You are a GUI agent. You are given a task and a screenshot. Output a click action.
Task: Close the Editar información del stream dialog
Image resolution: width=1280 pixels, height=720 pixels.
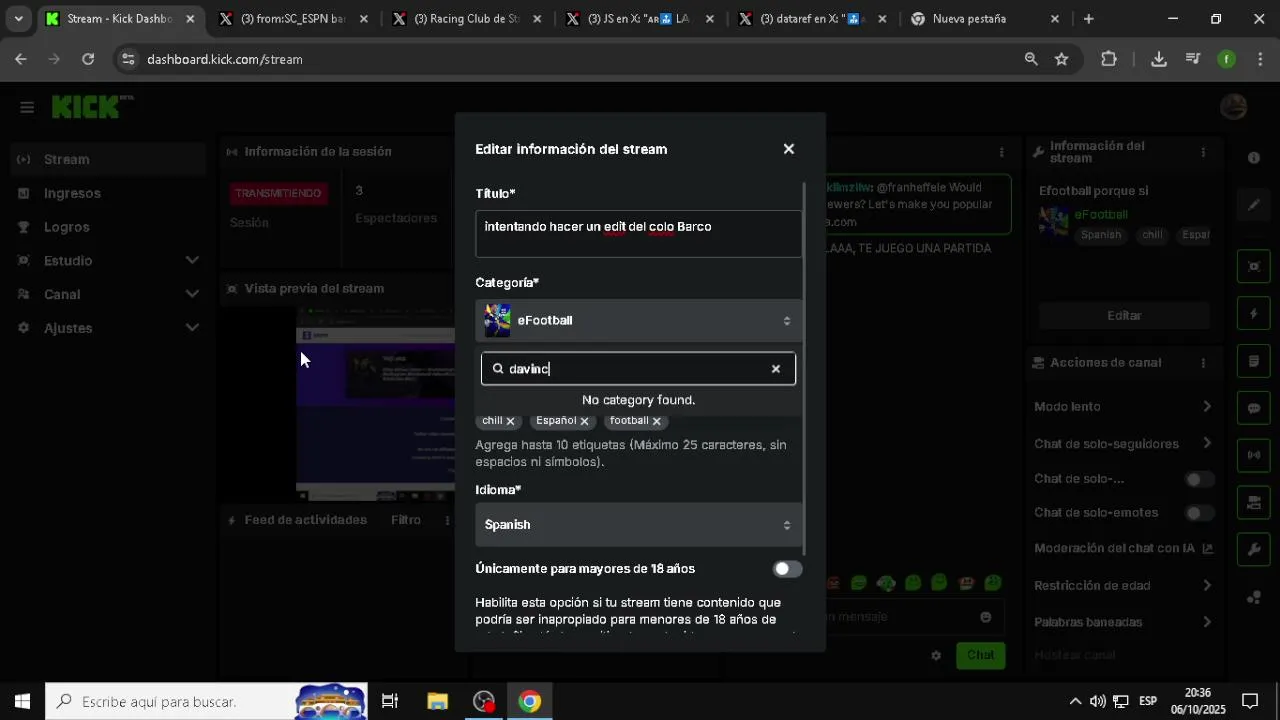coord(789,149)
